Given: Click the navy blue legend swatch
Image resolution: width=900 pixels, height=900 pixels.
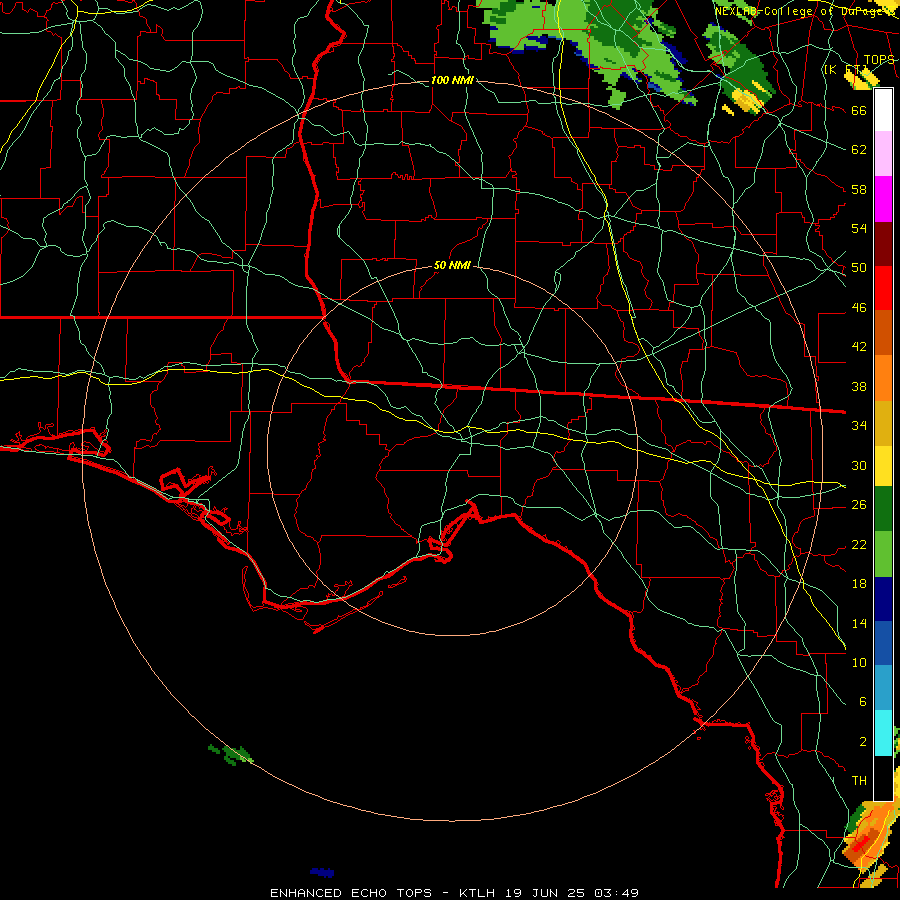Looking at the screenshot, I should pos(883,599).
